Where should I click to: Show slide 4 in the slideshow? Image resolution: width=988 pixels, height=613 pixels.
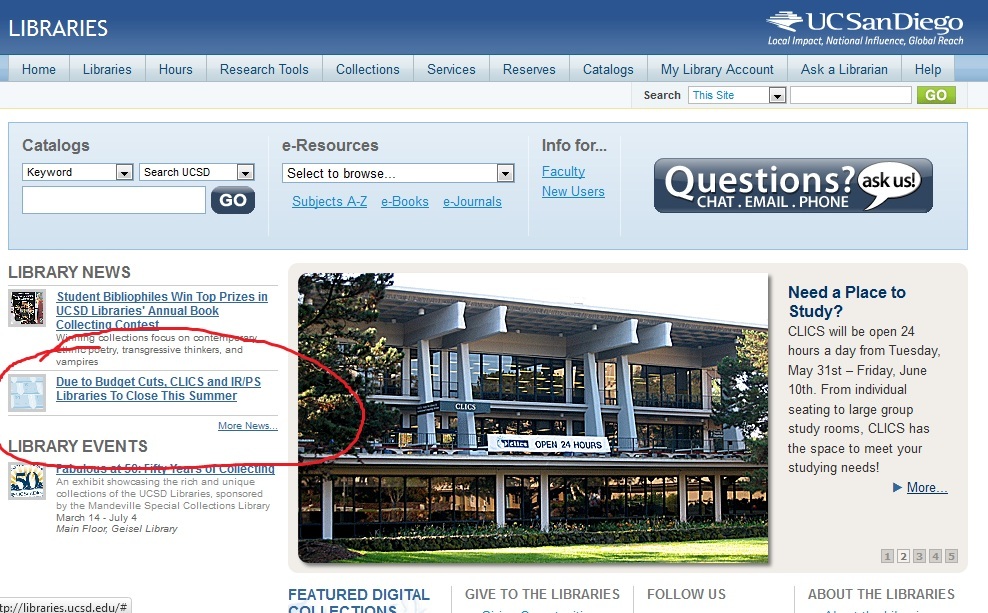click(x=935, y=556)
